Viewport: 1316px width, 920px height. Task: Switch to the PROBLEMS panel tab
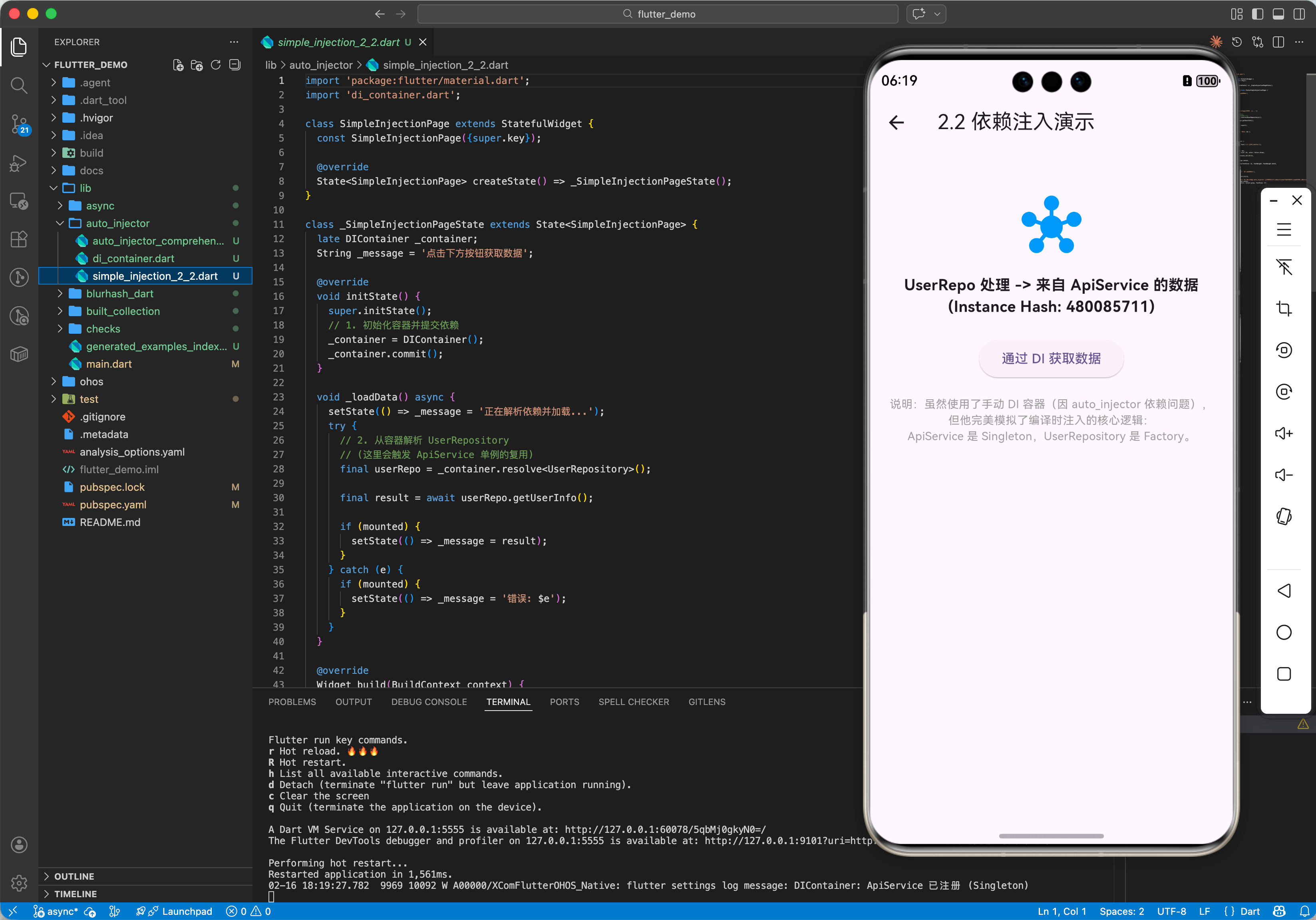[292, 702]
